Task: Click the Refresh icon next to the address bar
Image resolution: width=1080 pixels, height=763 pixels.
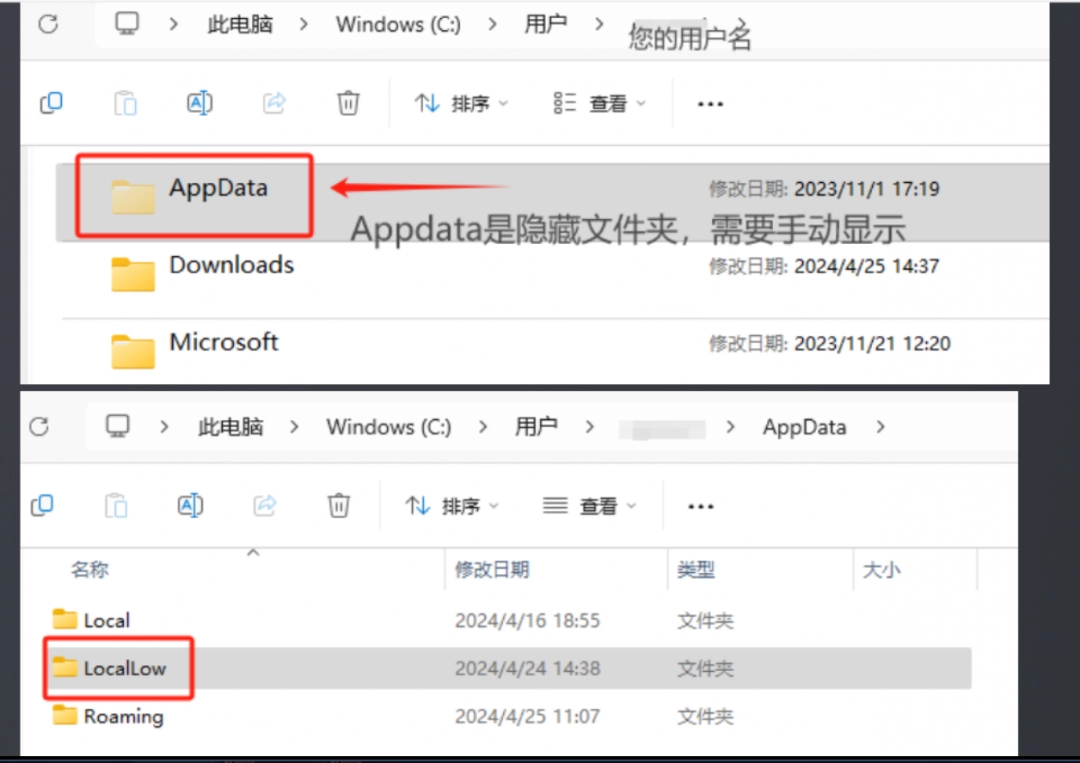Action: click(x=47, y=23)
